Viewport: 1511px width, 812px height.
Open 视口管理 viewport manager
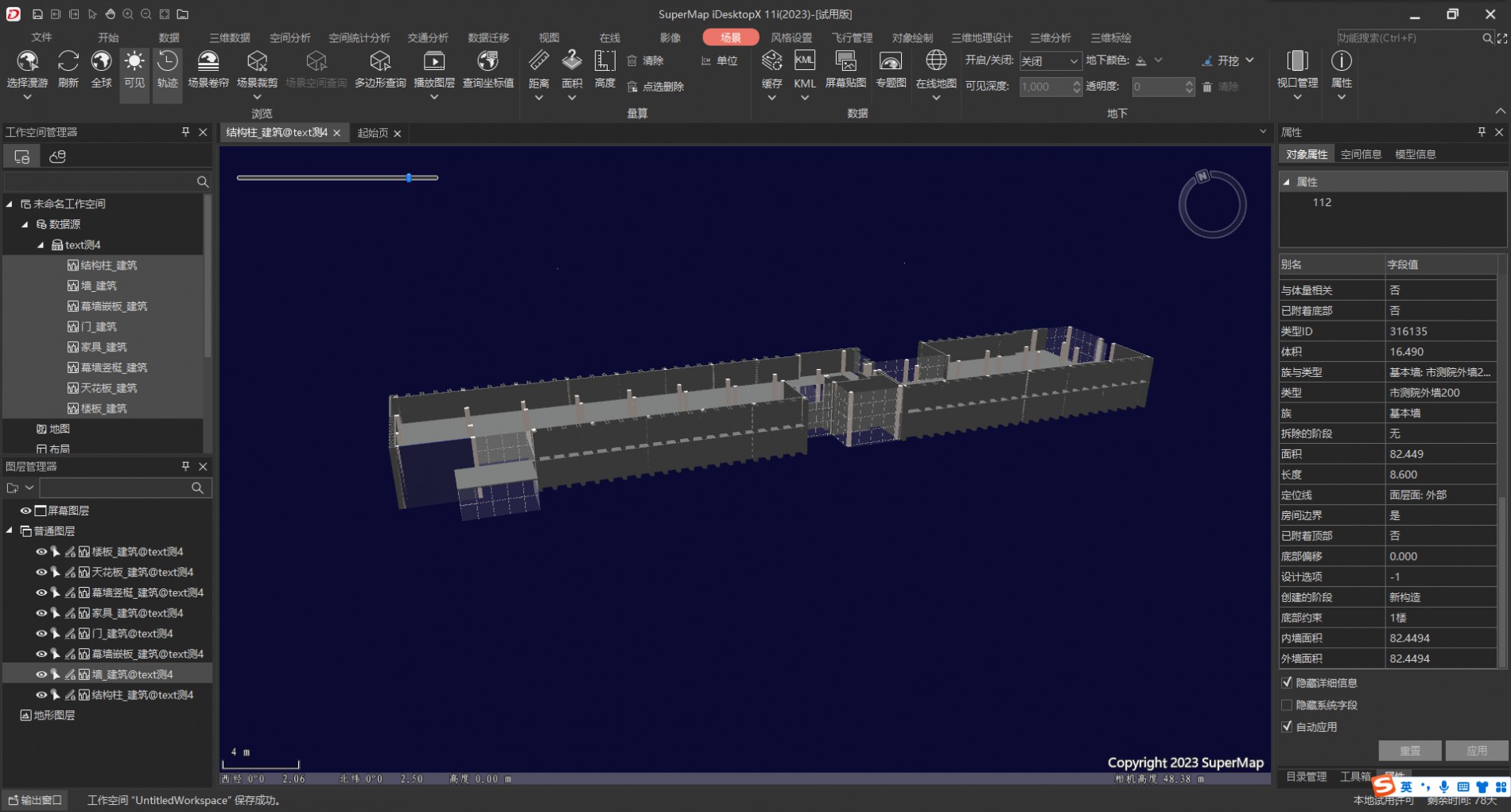pos(1297,68)
